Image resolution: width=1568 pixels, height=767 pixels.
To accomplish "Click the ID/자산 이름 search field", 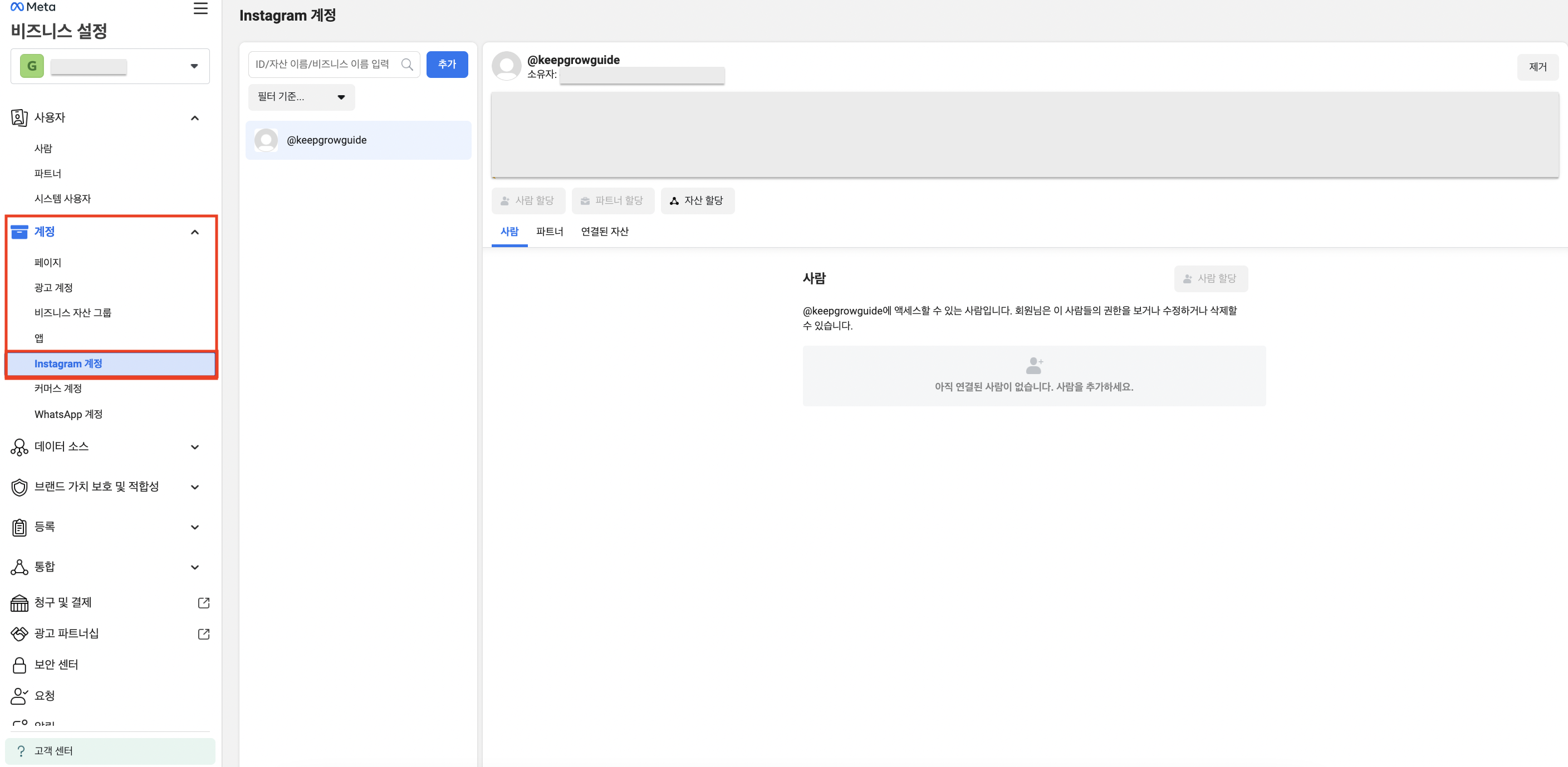I will (x=322, y=65).
